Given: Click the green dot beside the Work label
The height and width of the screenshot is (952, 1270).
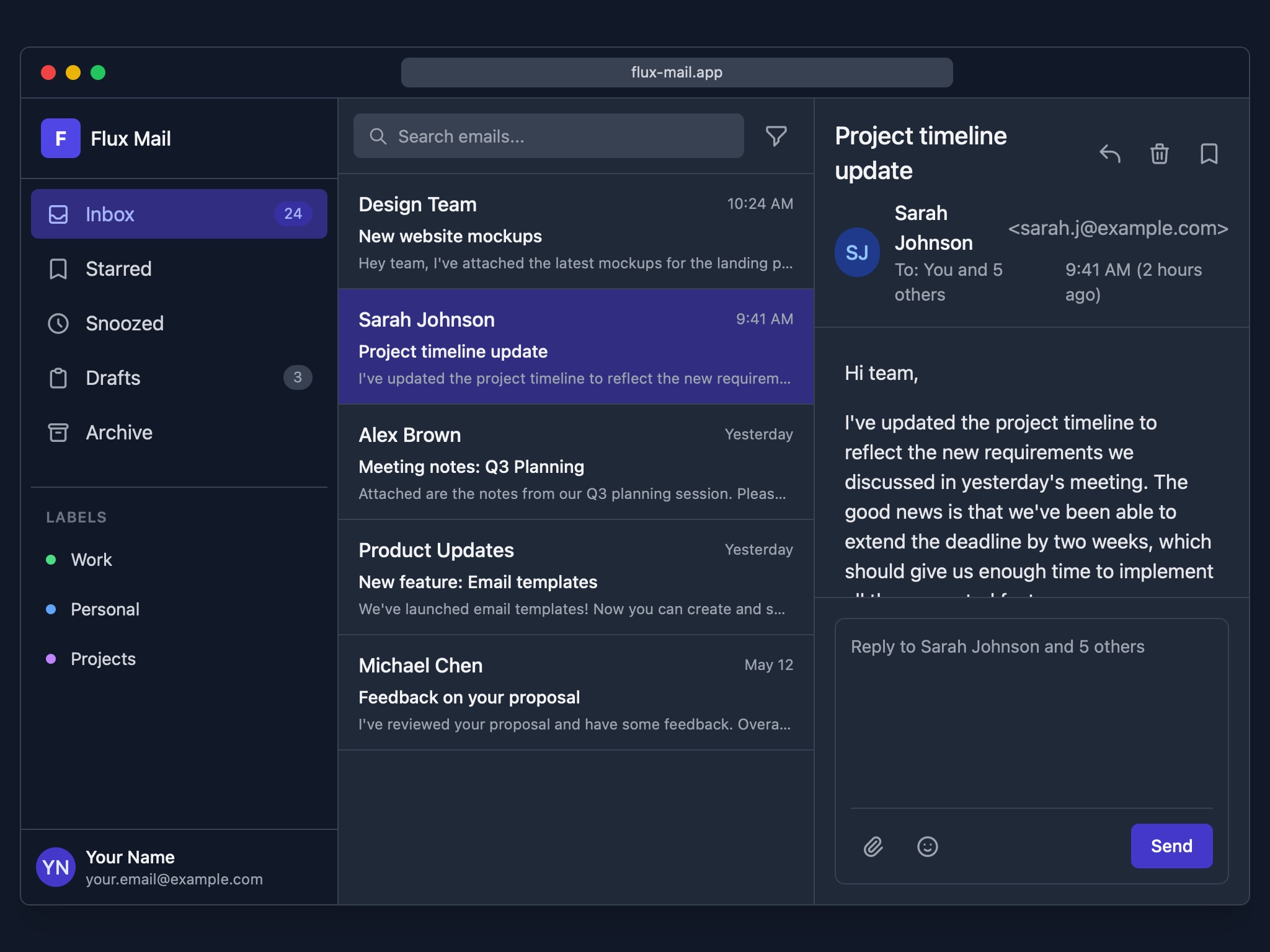Looking at the screenshot, I should 51,560.
